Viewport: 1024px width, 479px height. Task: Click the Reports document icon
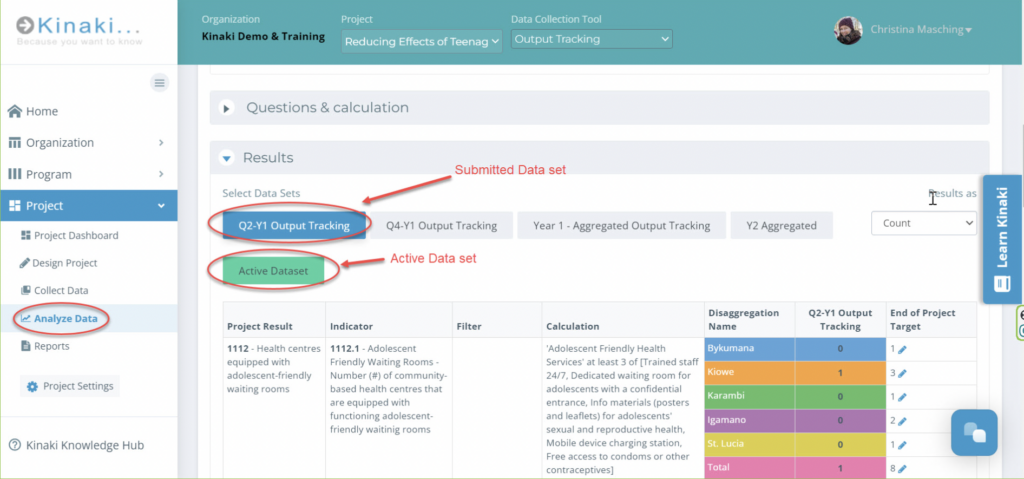coord(25,346)
